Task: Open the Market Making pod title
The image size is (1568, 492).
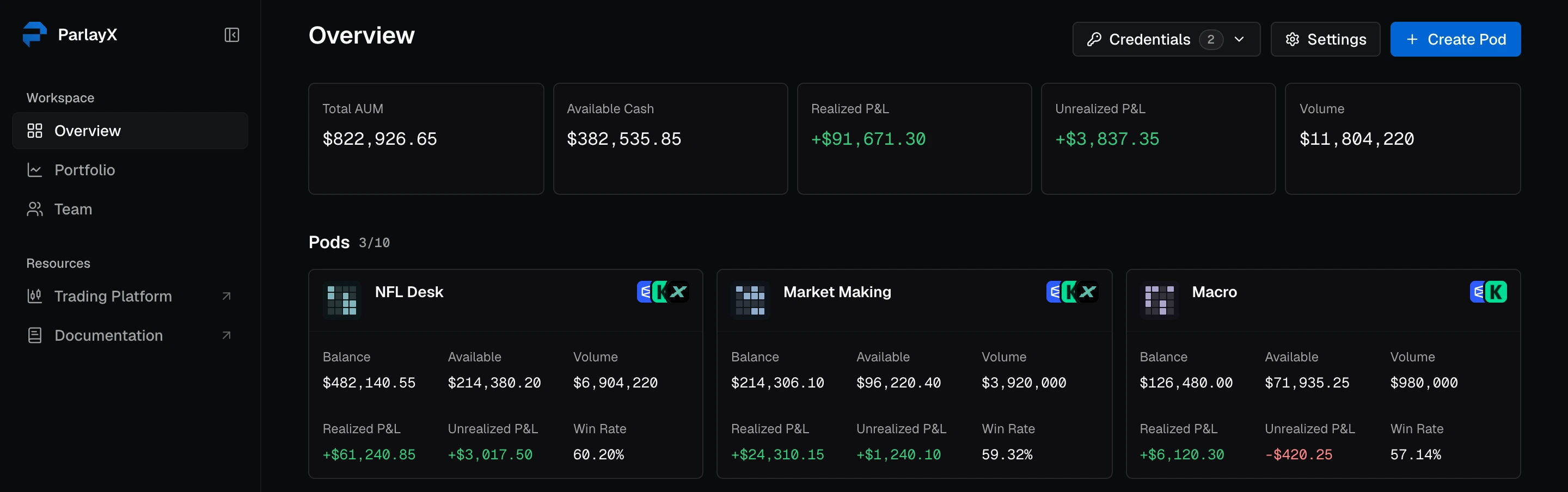Action: (837, 292)
